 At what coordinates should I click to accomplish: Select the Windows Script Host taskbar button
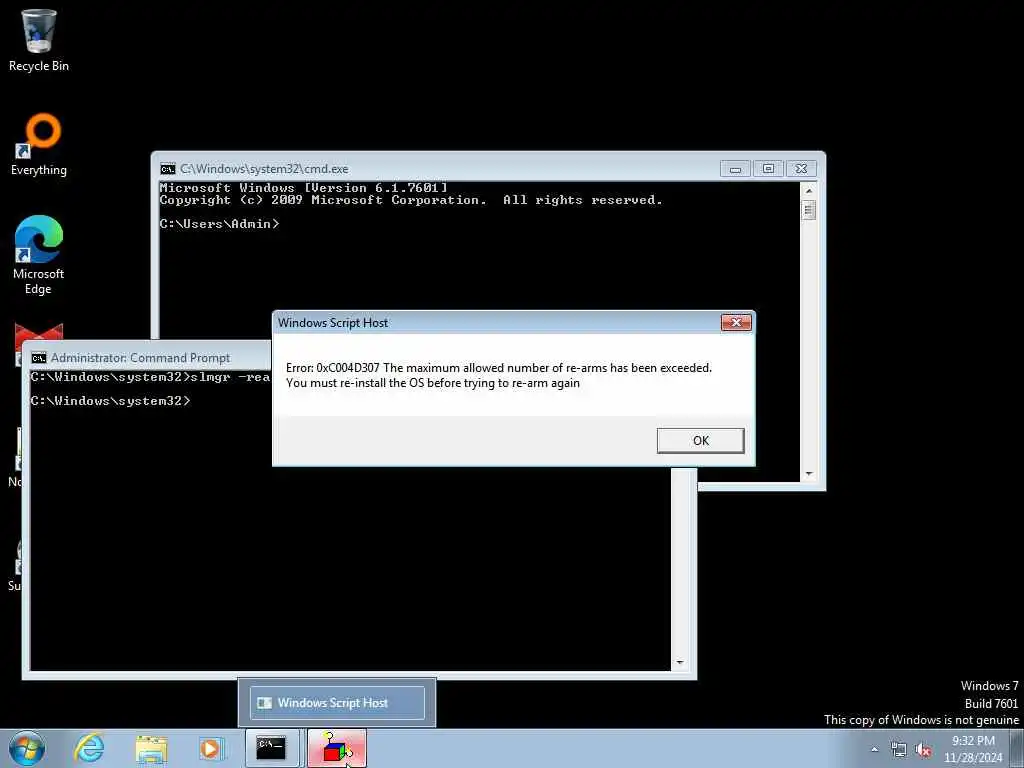click(x=336, y=748)
